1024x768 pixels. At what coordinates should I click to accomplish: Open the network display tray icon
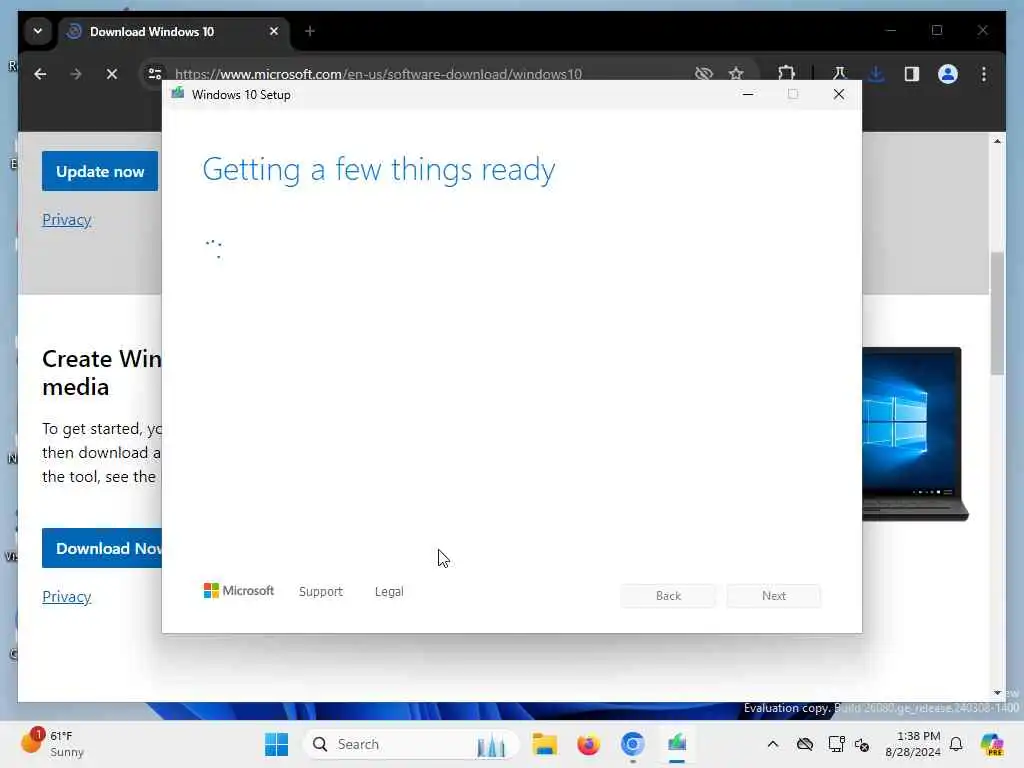click(836, 744)
